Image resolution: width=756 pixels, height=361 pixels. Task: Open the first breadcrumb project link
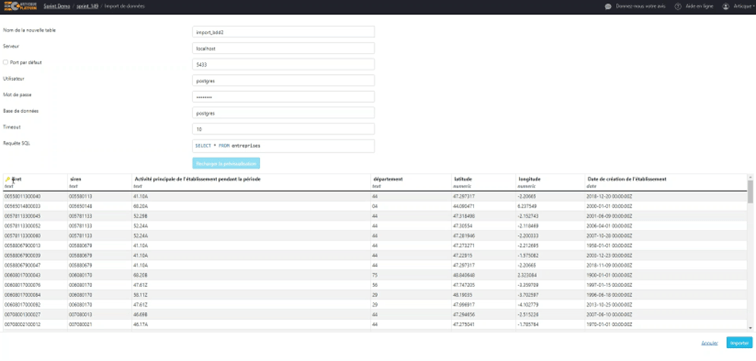57,6
